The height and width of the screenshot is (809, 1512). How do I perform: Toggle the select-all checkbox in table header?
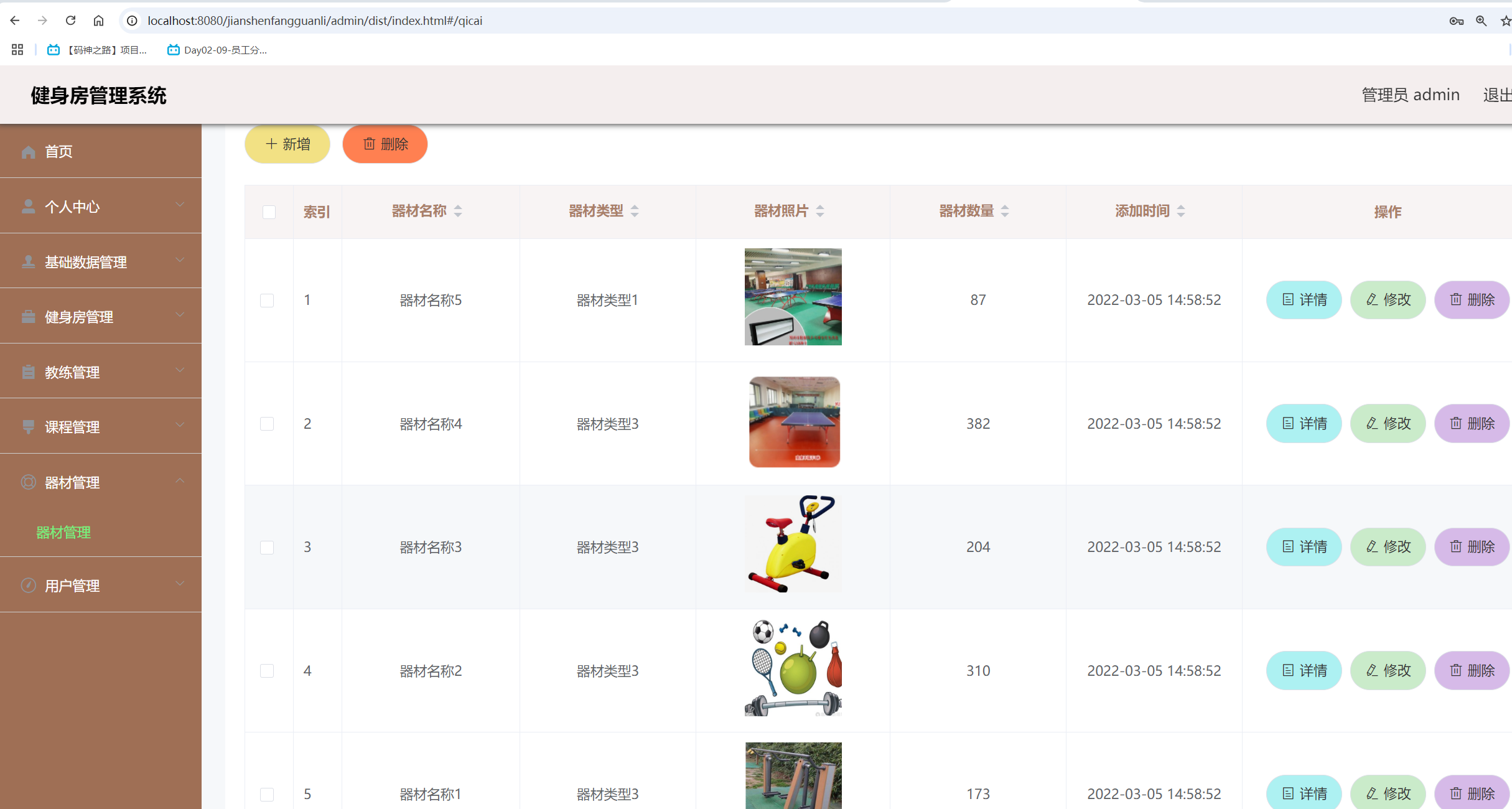268,212
